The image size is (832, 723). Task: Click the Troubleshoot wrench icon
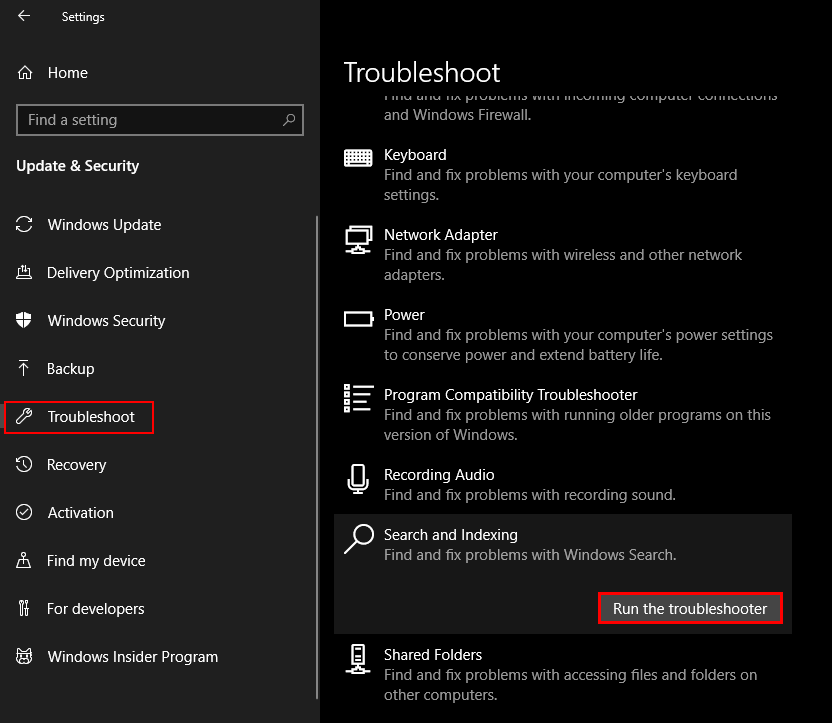pyautogui.click(x=24, y=416)
